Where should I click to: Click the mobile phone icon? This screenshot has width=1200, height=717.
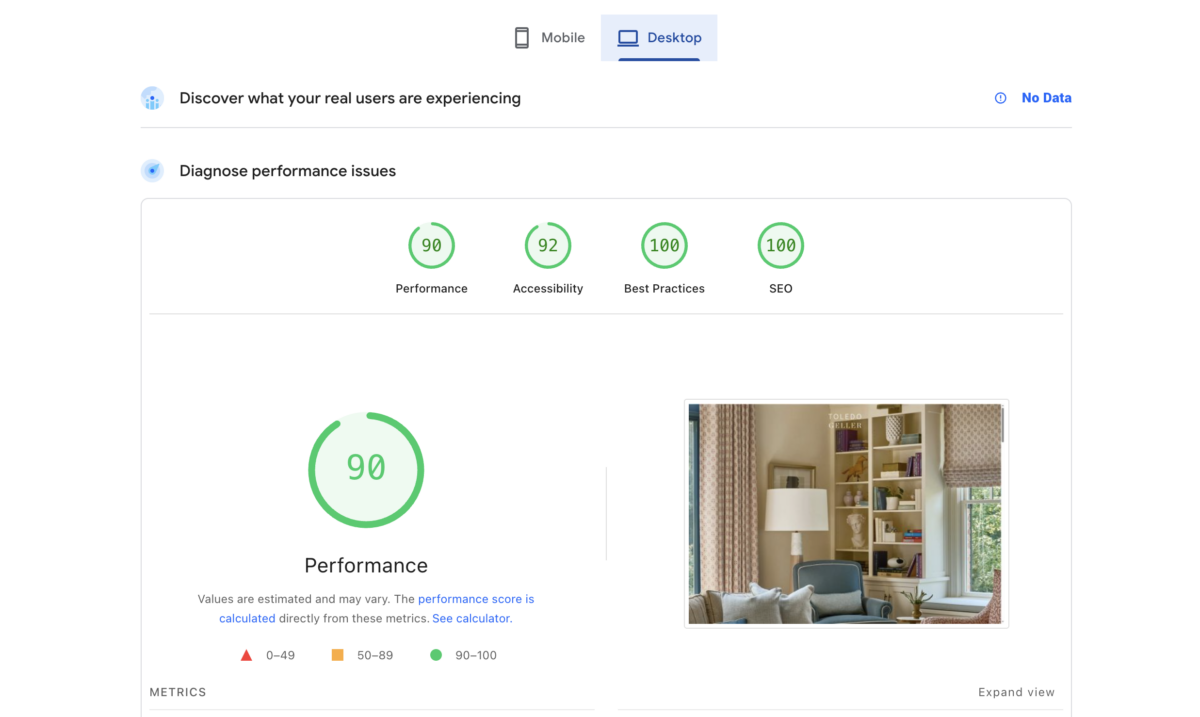point(521,38)
